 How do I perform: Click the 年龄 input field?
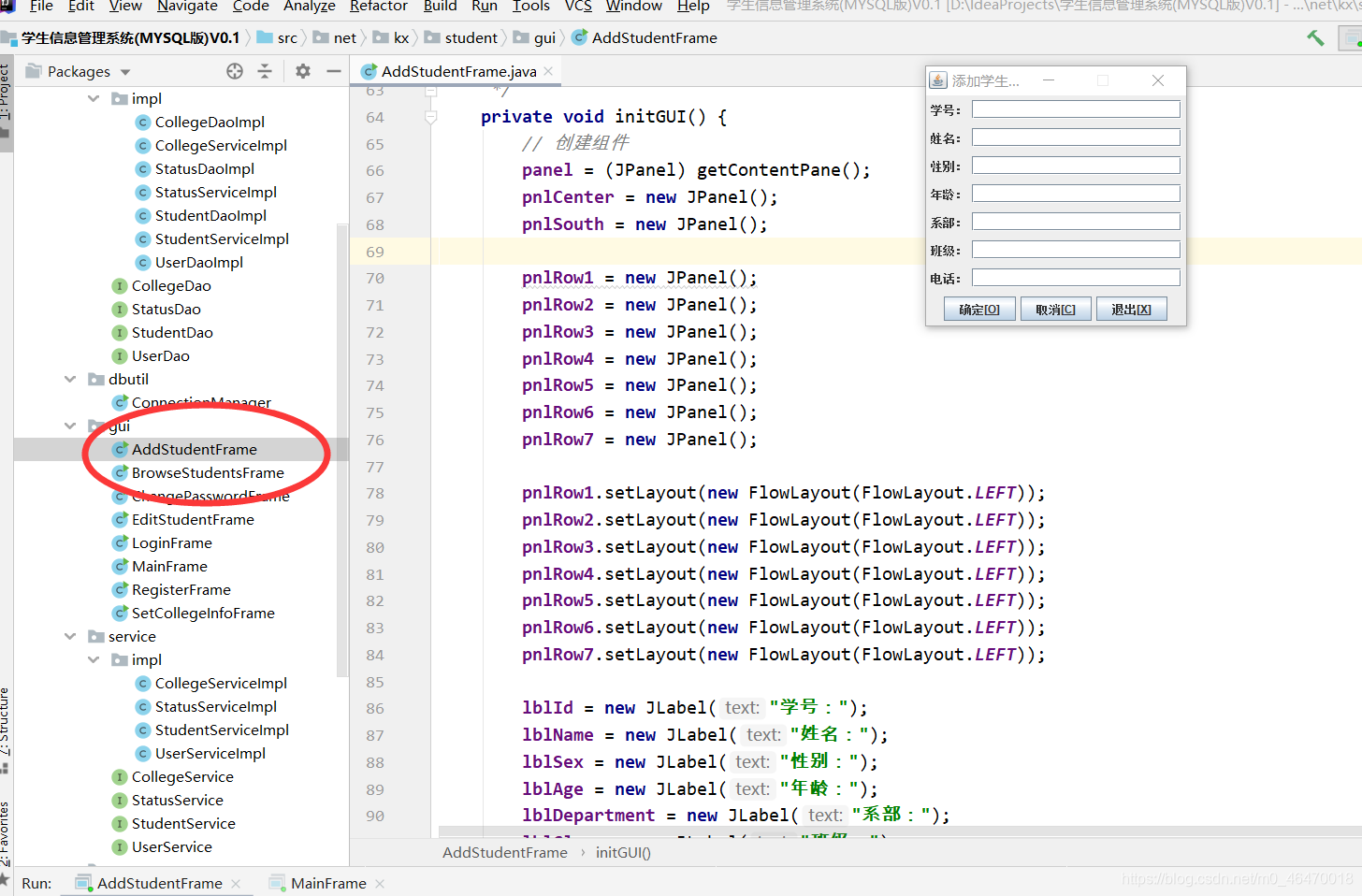pos(1076,194)
